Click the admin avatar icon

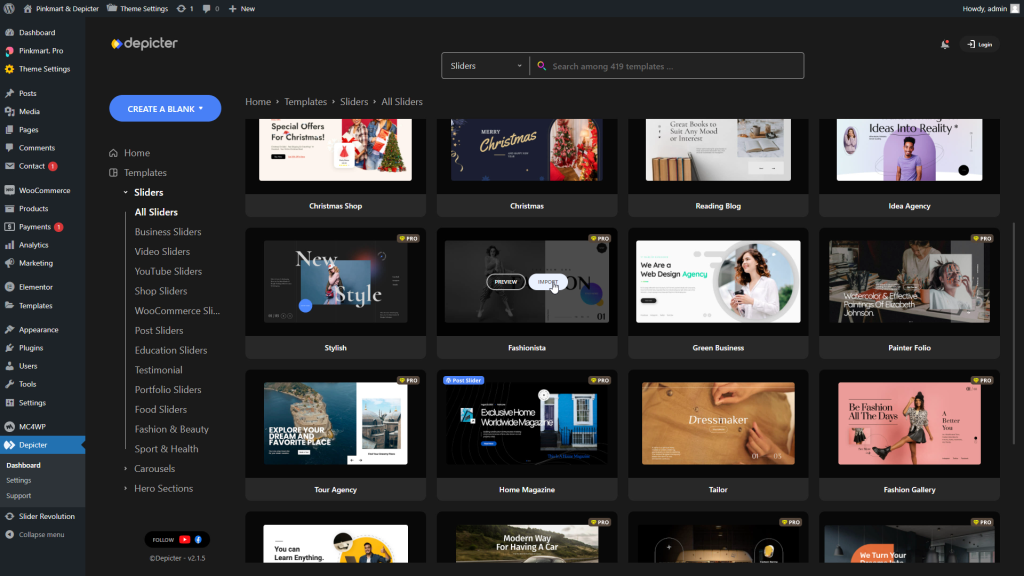(x=1015, y=8)
